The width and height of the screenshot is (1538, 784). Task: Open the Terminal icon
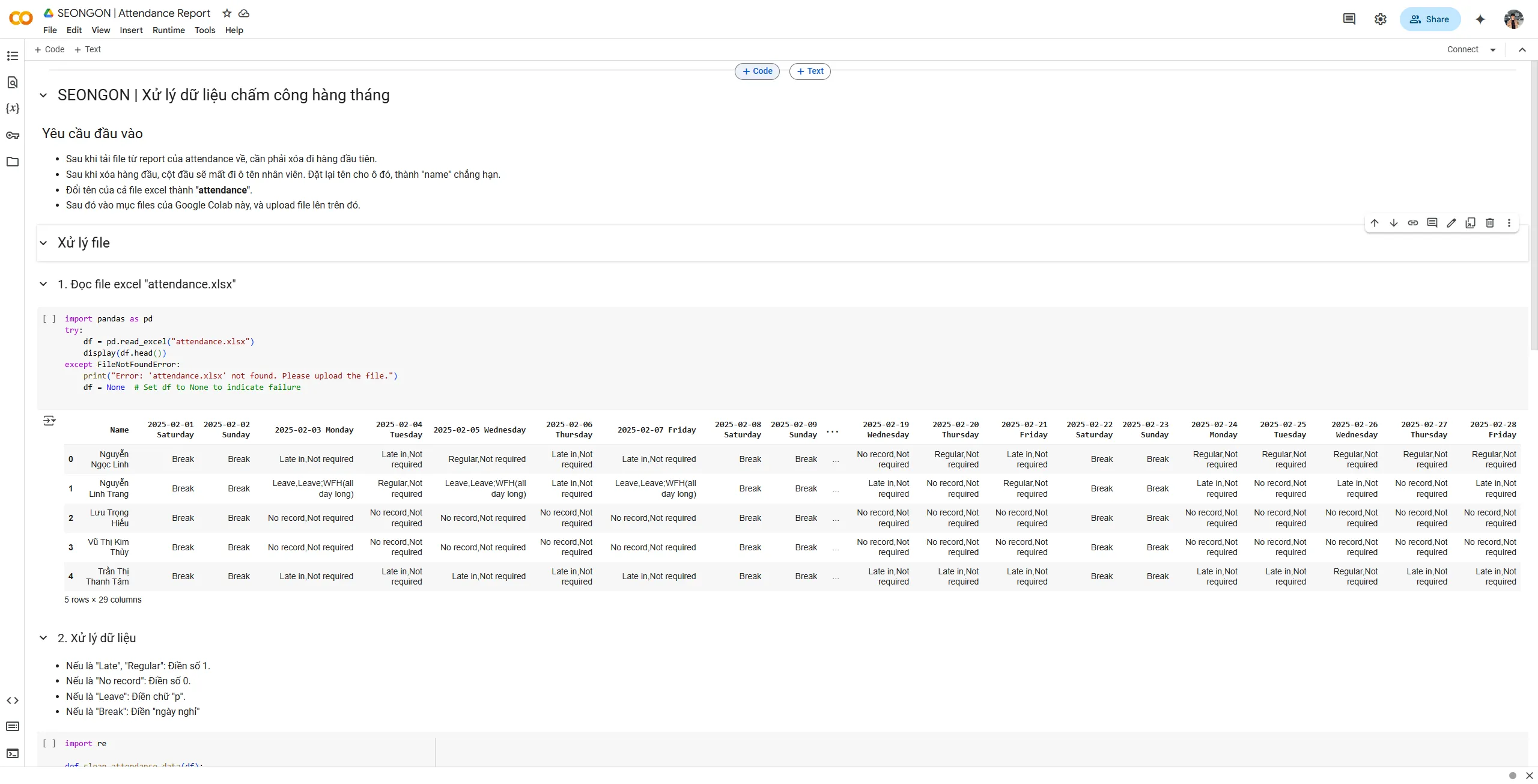tap(13, 753)
